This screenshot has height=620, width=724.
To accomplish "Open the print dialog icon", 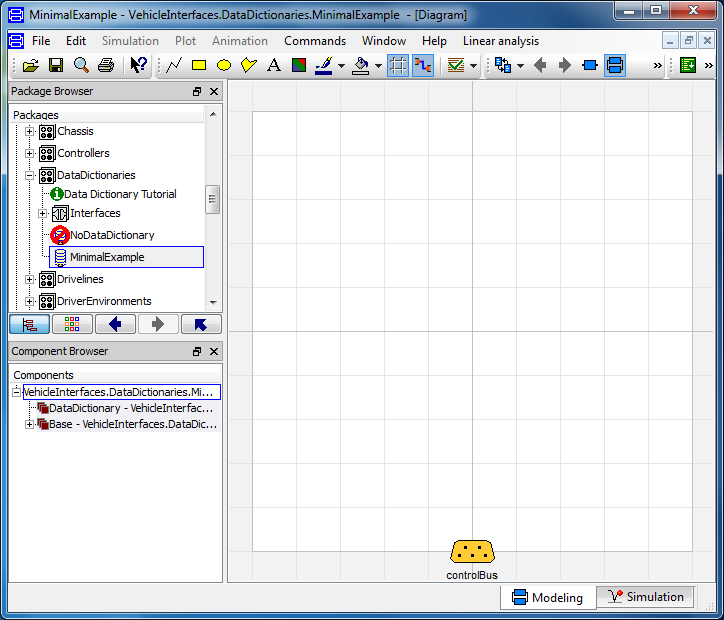I will 106,65.
